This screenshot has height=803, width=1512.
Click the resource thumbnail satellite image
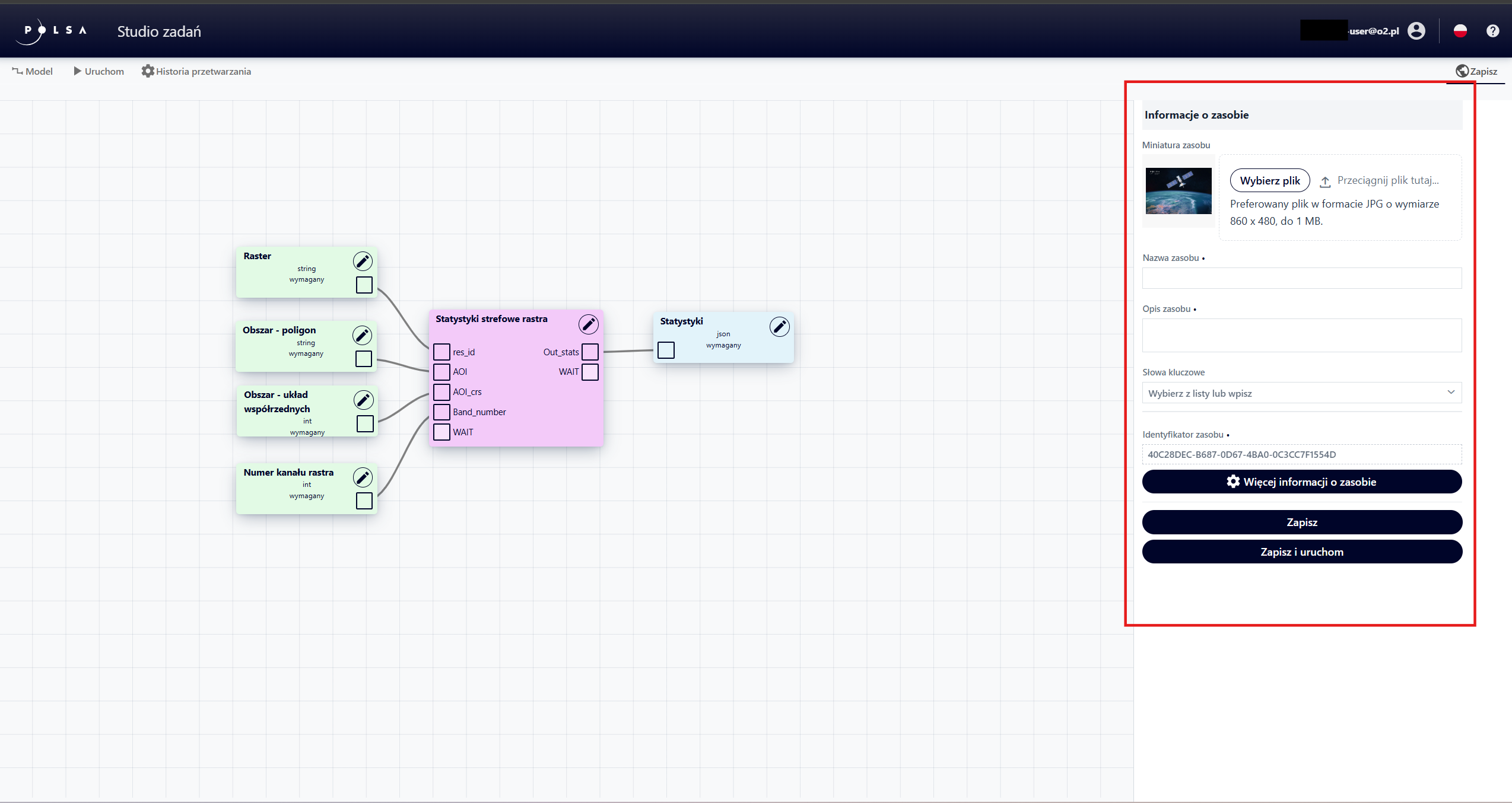pyautogui.click(x=1178, y=191)
